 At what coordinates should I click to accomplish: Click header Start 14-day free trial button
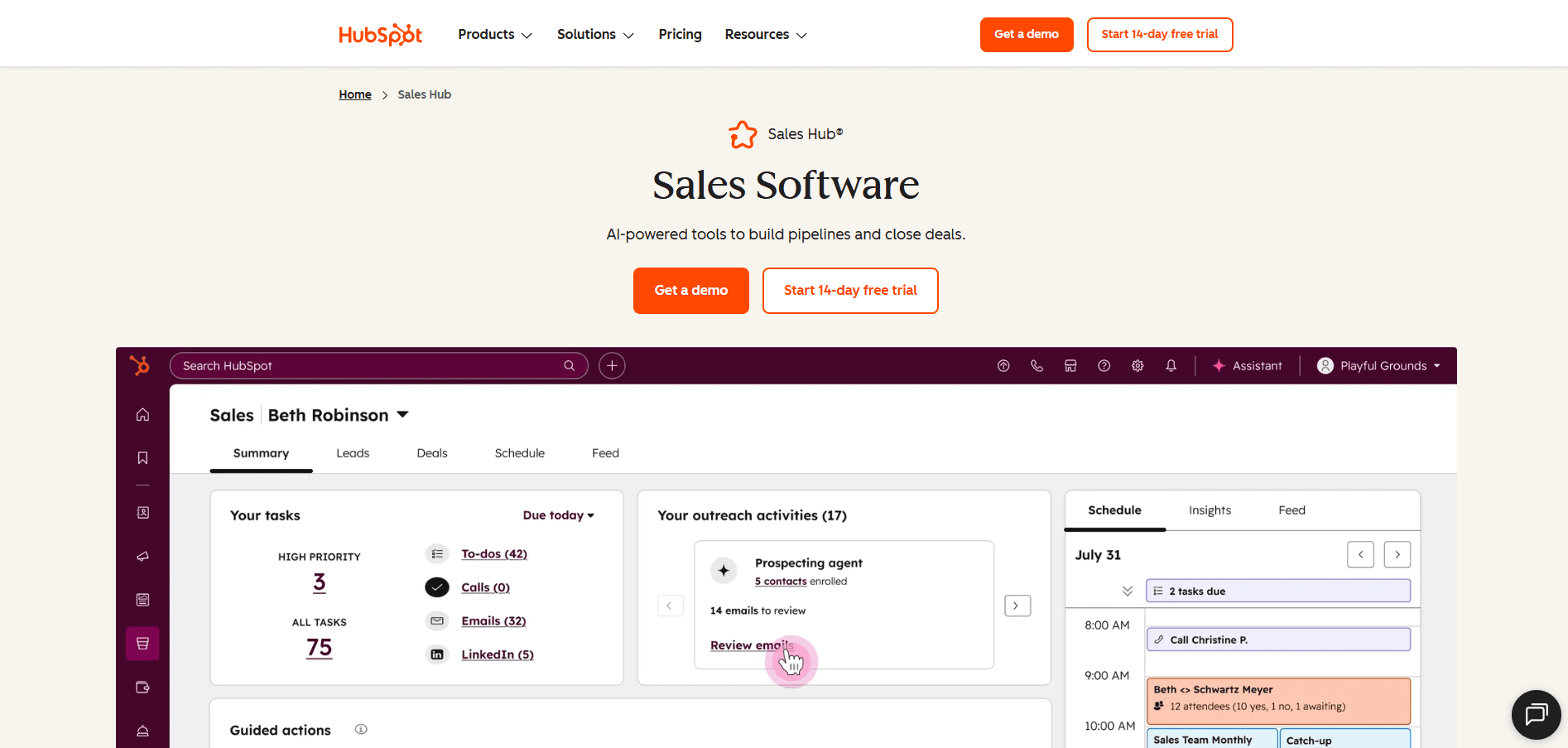tap(1160, 35)
